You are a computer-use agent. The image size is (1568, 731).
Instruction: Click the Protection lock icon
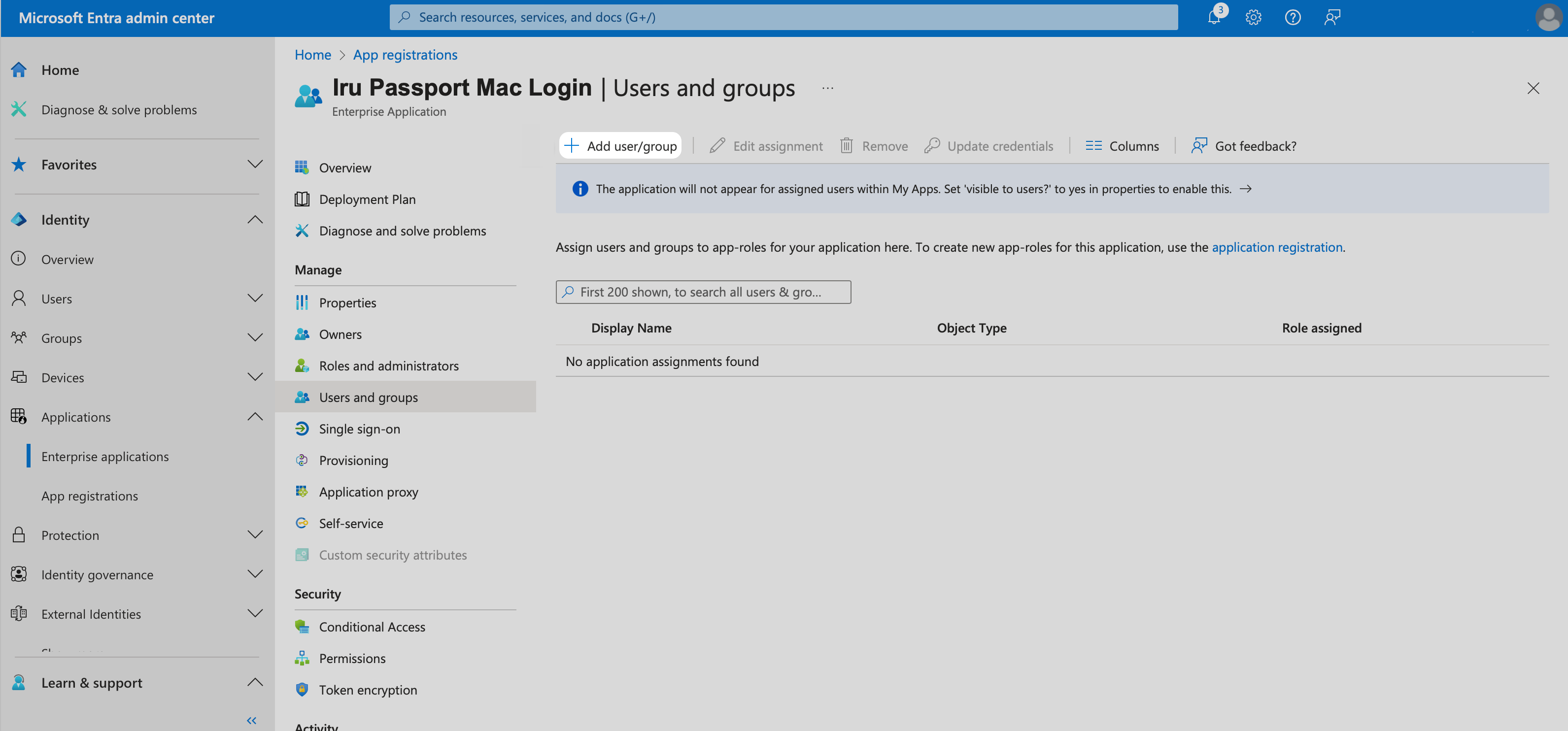(x=19, y=535)
